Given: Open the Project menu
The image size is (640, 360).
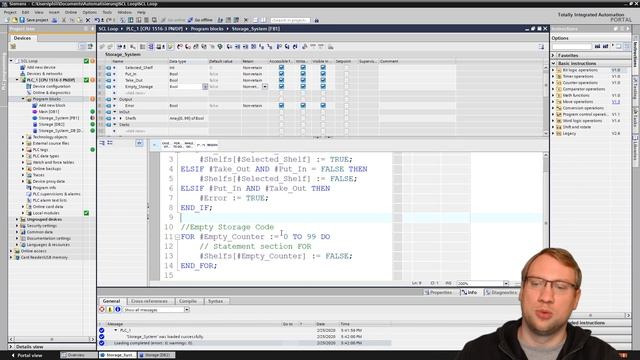Looking at the screenshot, I should pos(10,12).
